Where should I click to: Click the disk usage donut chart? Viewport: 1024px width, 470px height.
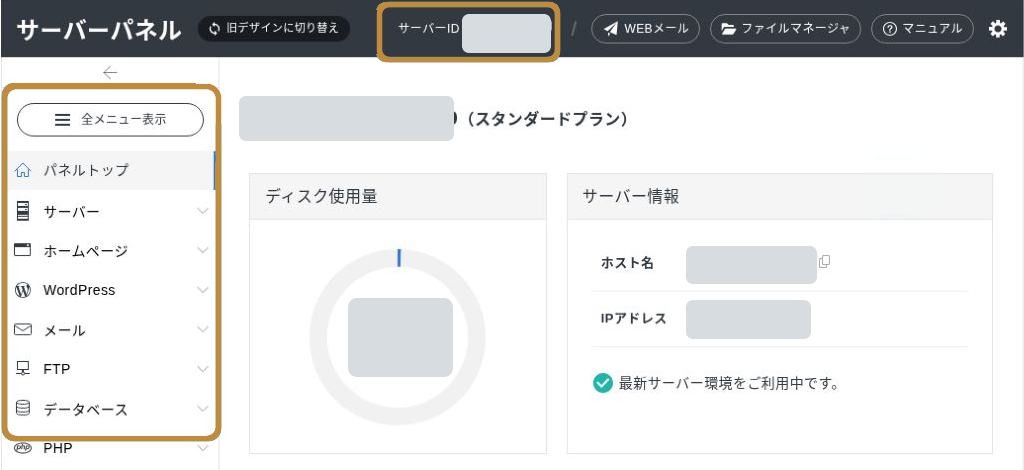(398, 337)
